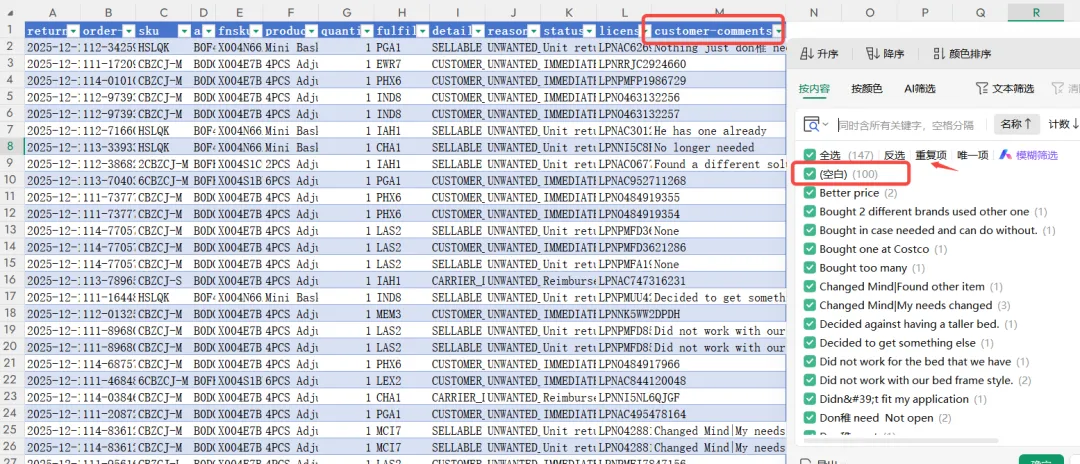Viewport: 1080px width, 464px height.
Task: Open the fnsku column filter dropdown
Action: (256, 32)
